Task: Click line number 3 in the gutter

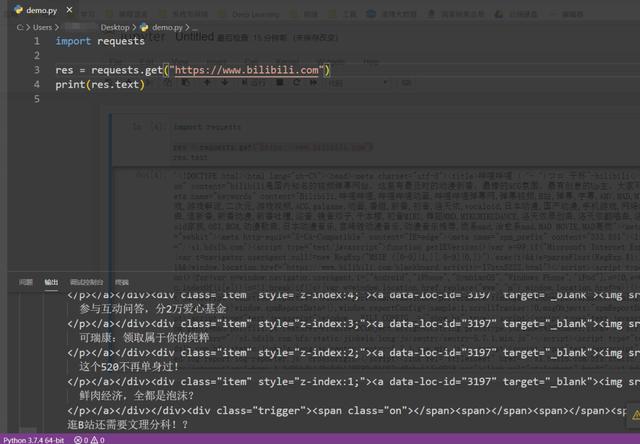Action: [37, 70]
